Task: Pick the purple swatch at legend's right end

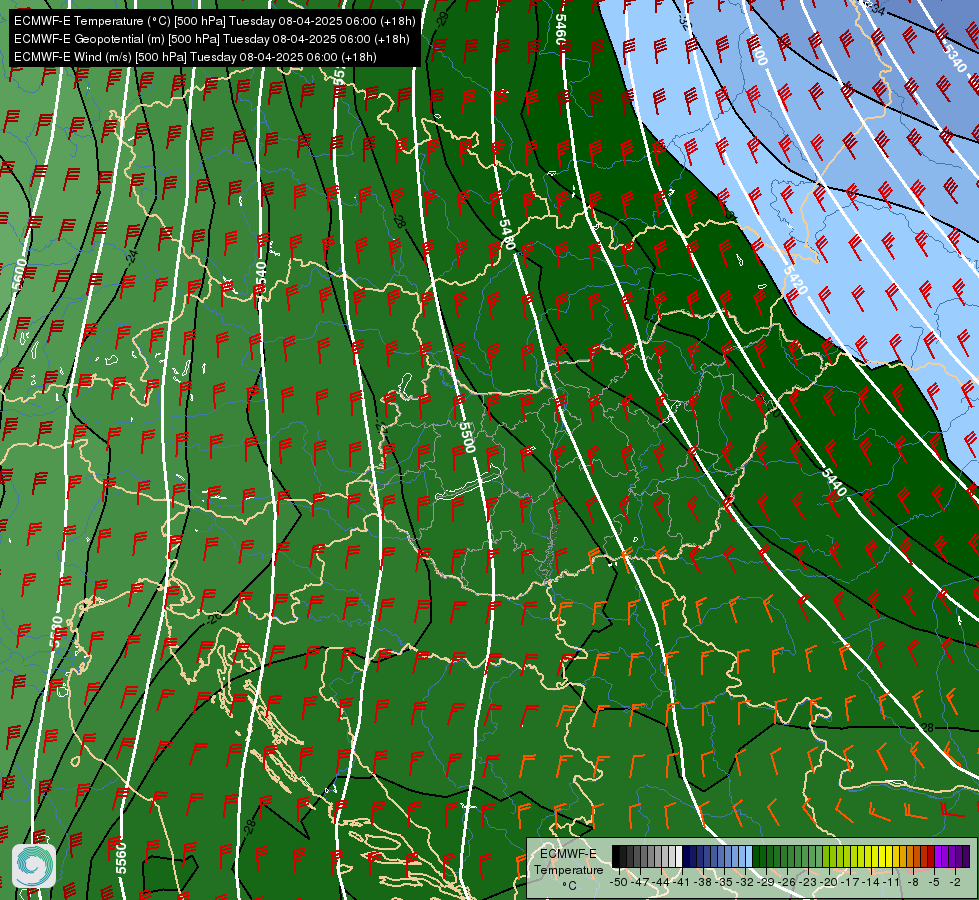Action: tap(966, 857)
